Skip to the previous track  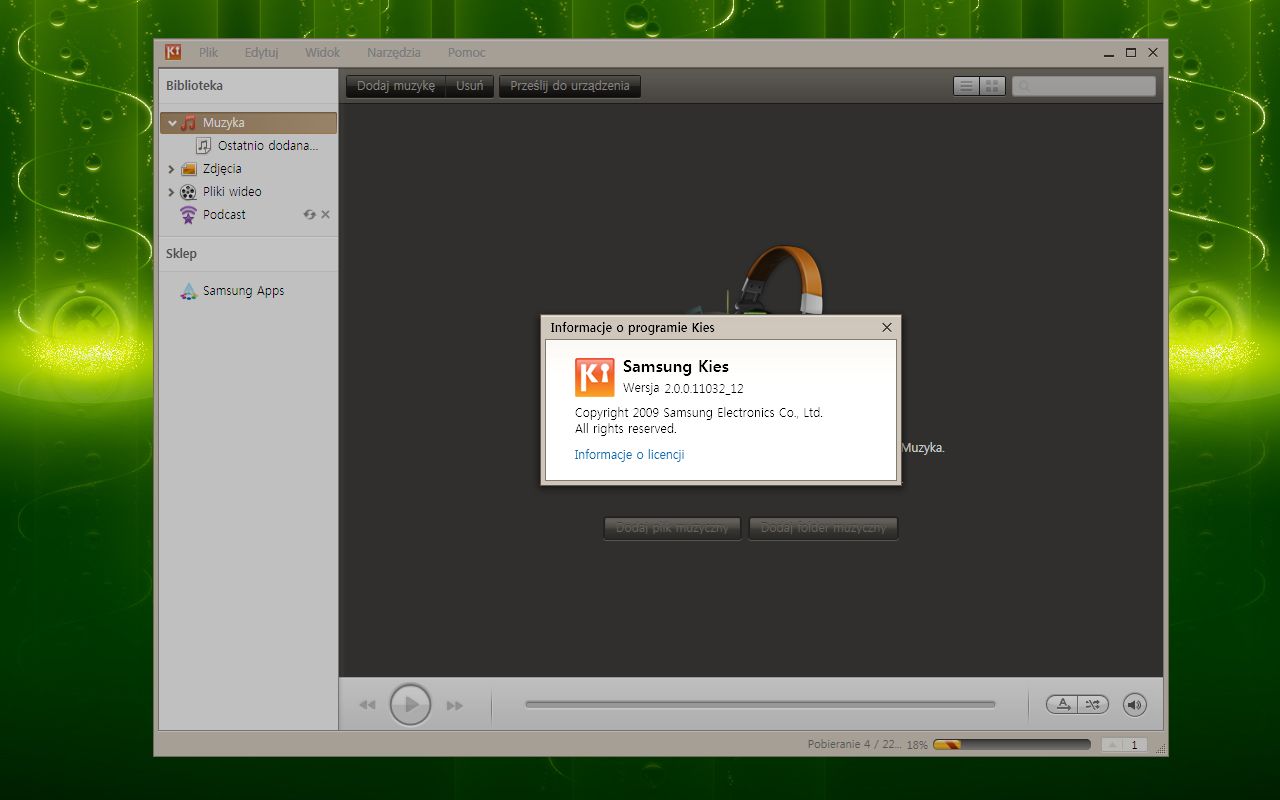(367, 705)
